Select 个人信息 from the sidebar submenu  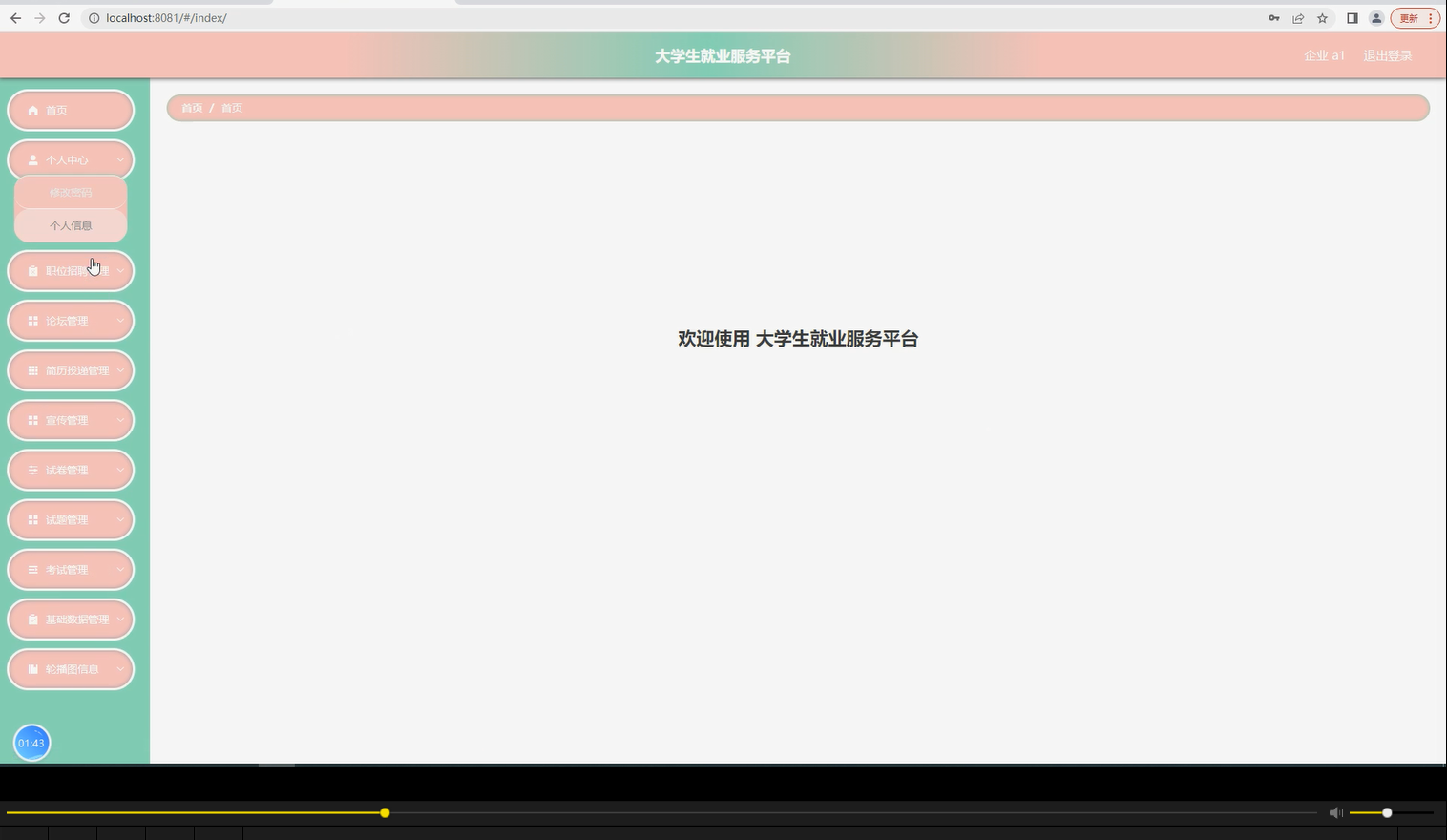[x=71, y=225]
